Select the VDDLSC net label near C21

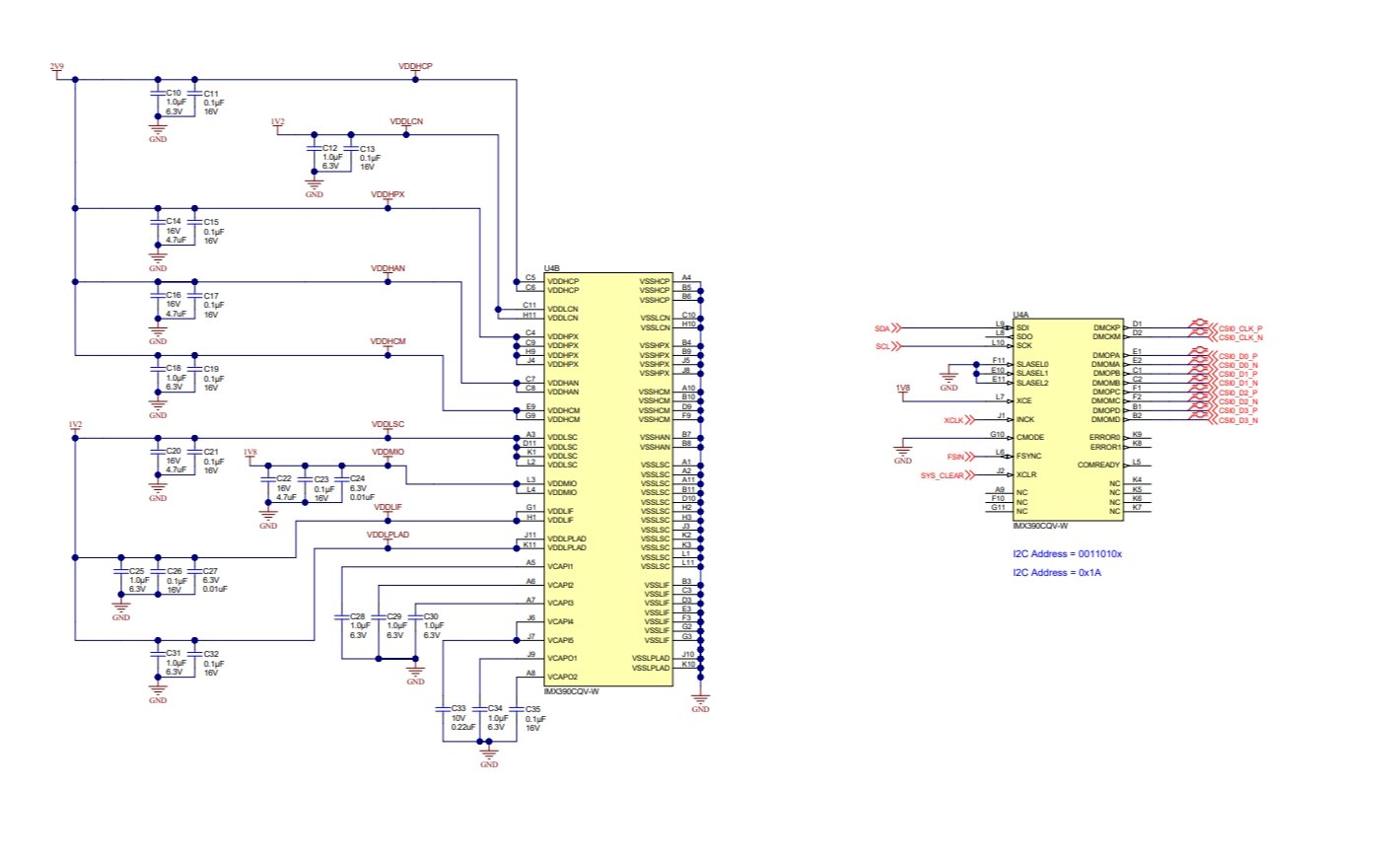(387, 424)
